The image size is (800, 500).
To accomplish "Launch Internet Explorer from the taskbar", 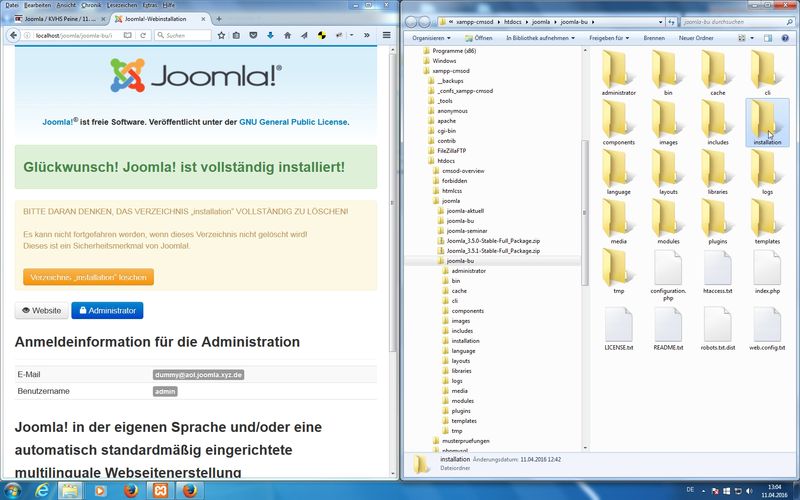I will point(43,491).
